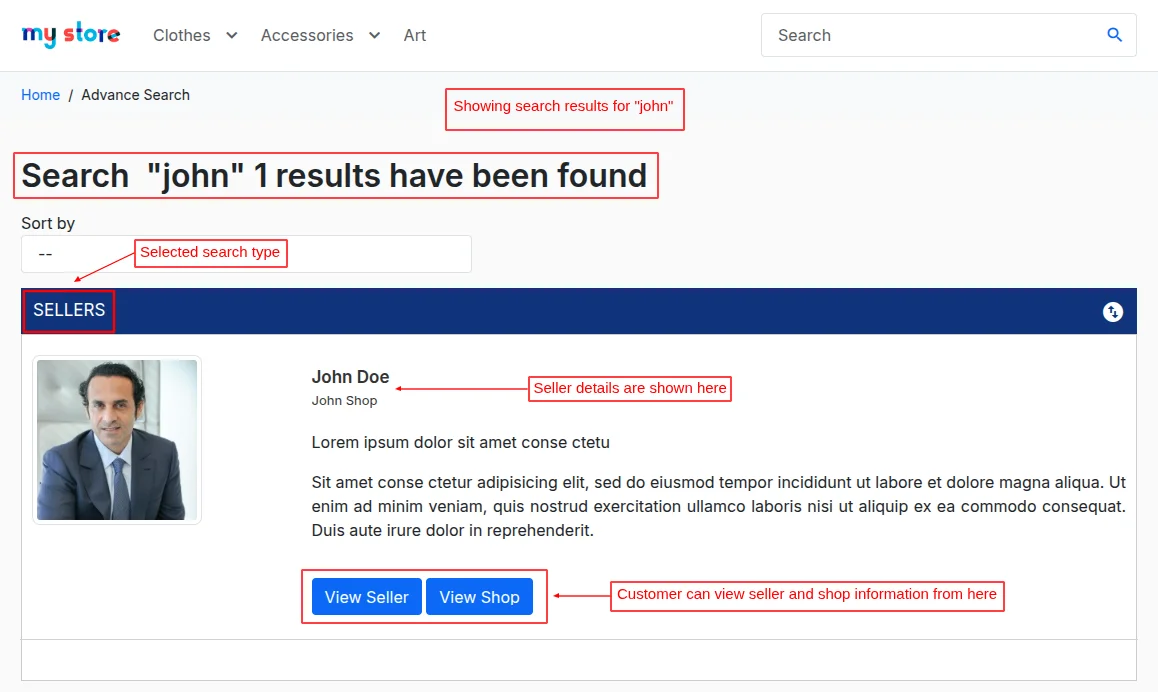Click the John Shop shop name
The width and height of the screenshot is (1158, 692).
[344, 400]
